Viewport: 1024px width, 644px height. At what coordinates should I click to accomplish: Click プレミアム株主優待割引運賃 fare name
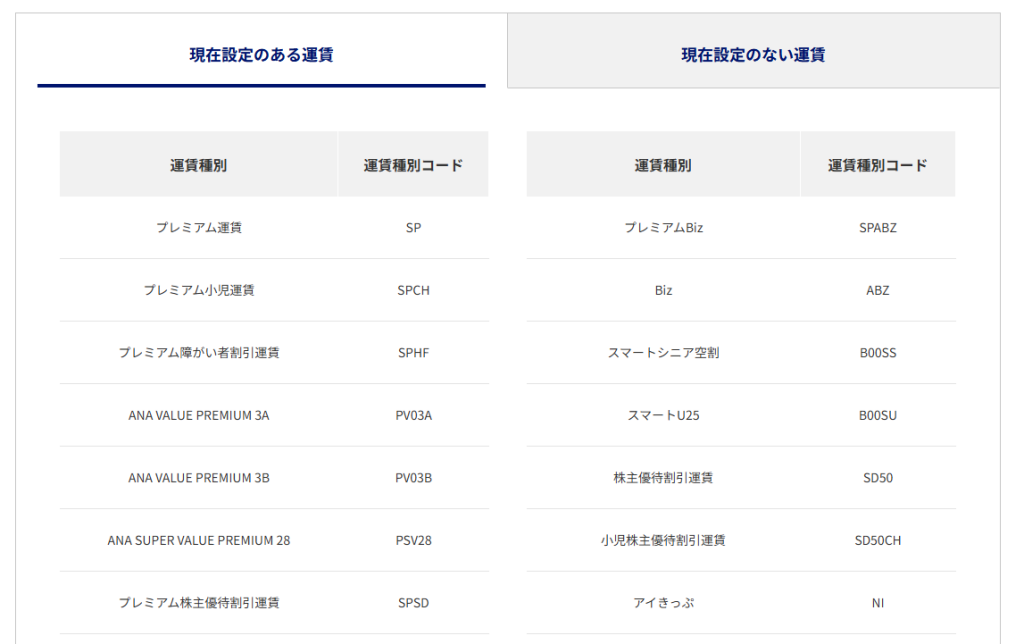pyautogui.click(x=199, y=603)
